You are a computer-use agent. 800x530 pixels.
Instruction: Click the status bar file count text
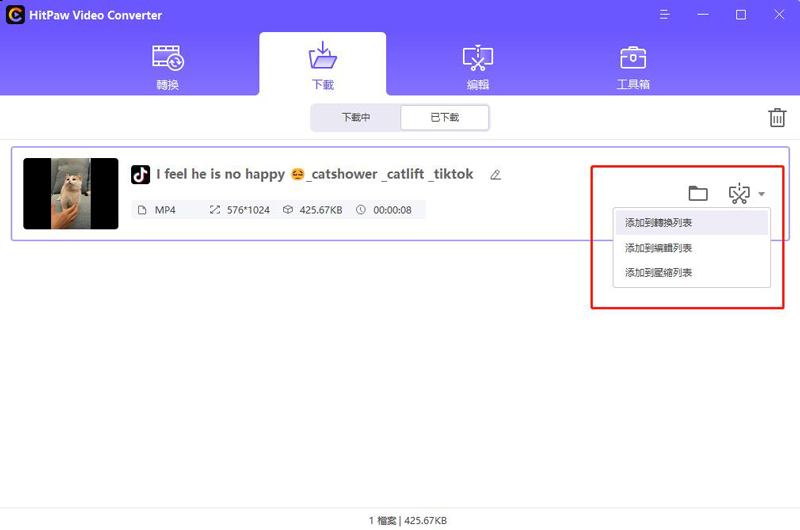(408, 520)
